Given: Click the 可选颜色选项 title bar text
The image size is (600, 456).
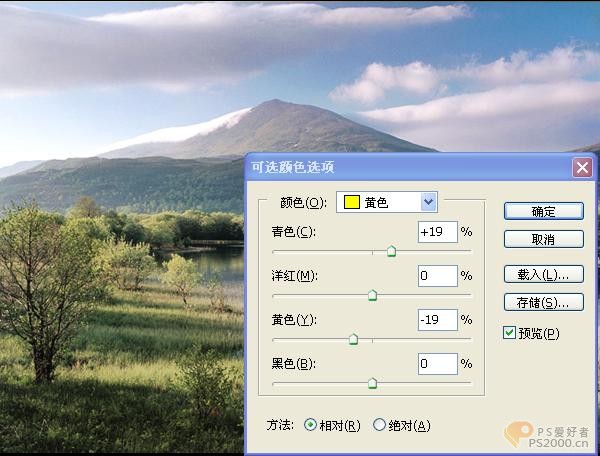Looking at the screenshot, I should [x=292, y=168].
